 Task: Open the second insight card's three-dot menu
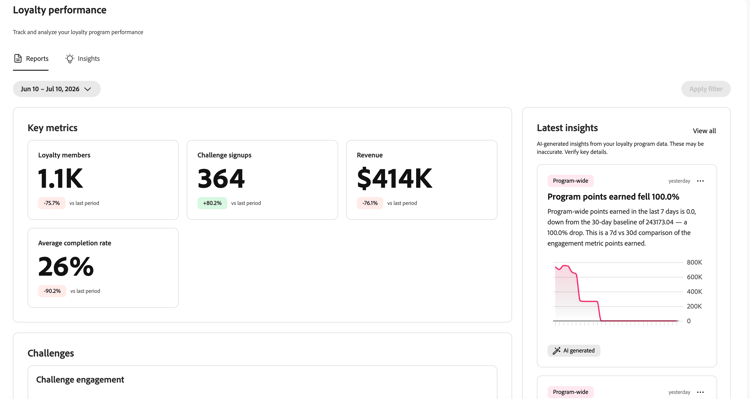[x=700, y=392]
